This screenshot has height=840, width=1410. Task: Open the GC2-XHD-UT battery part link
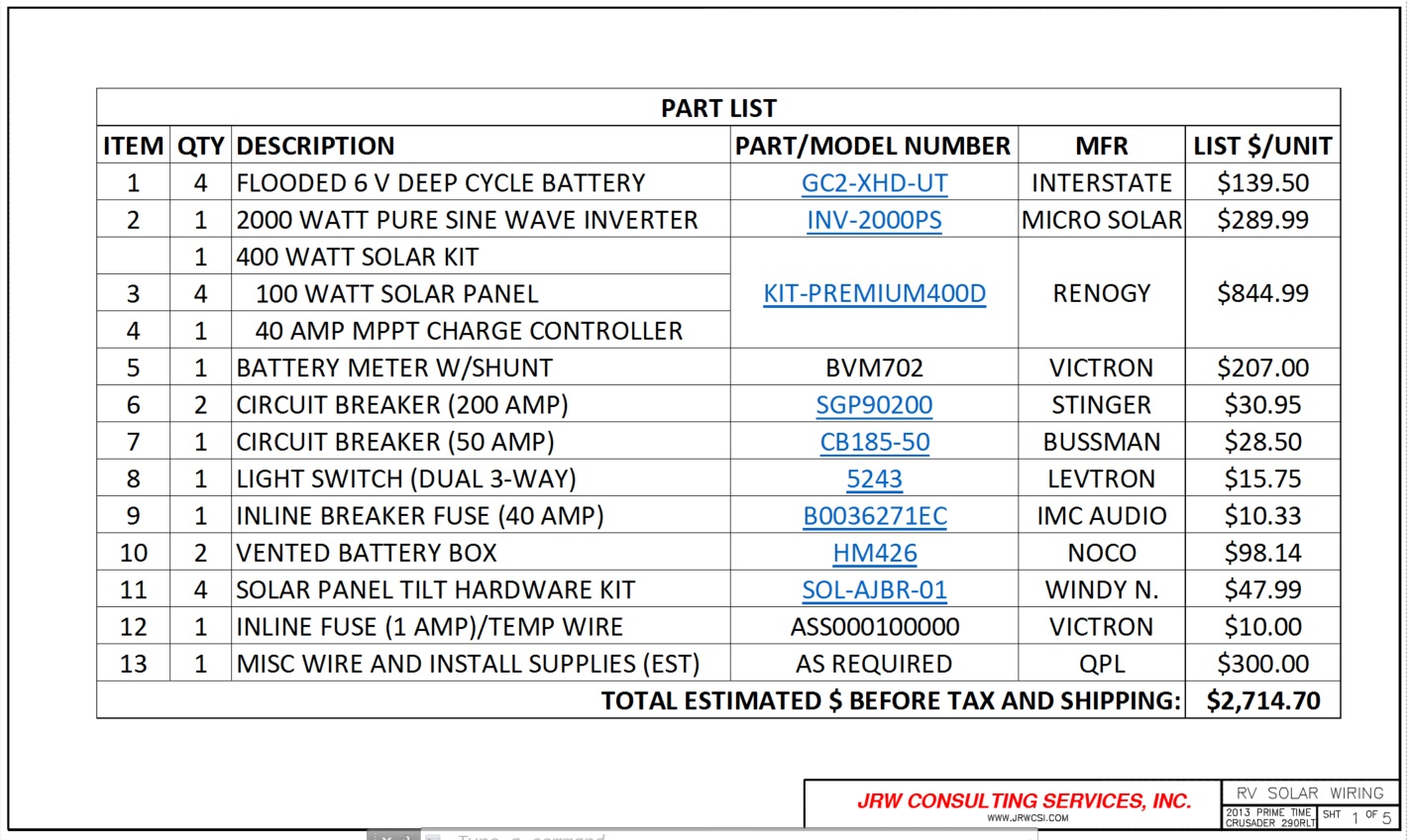click(x=874, y=183)
